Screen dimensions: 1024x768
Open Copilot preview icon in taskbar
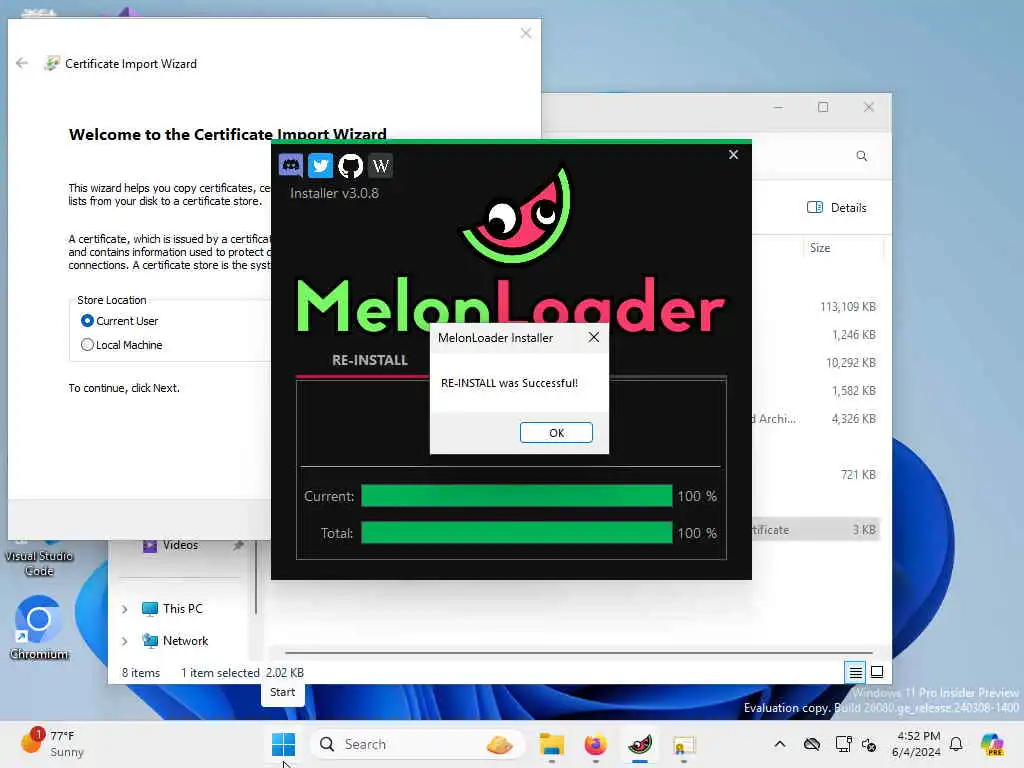point(992,744)
